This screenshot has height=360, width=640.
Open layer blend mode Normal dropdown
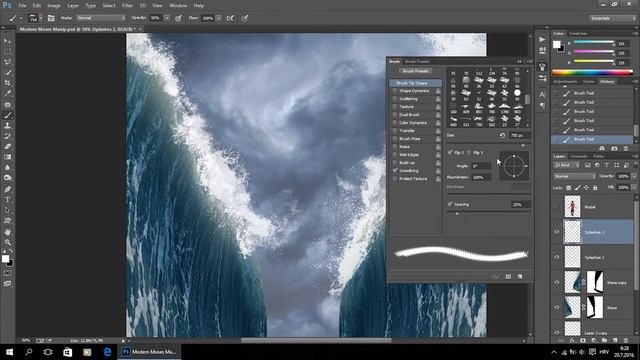point(574,176)
